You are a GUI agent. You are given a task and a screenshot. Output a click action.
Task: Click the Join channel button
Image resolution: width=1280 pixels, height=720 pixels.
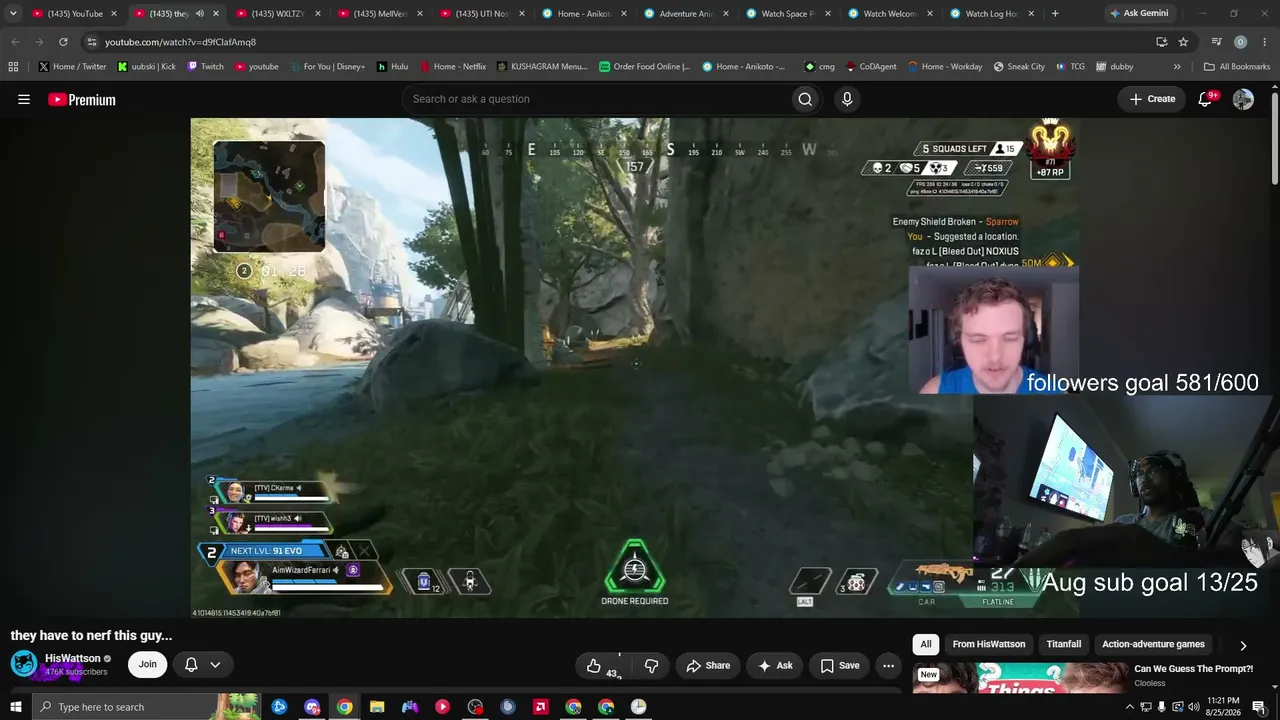coord(147,665)
